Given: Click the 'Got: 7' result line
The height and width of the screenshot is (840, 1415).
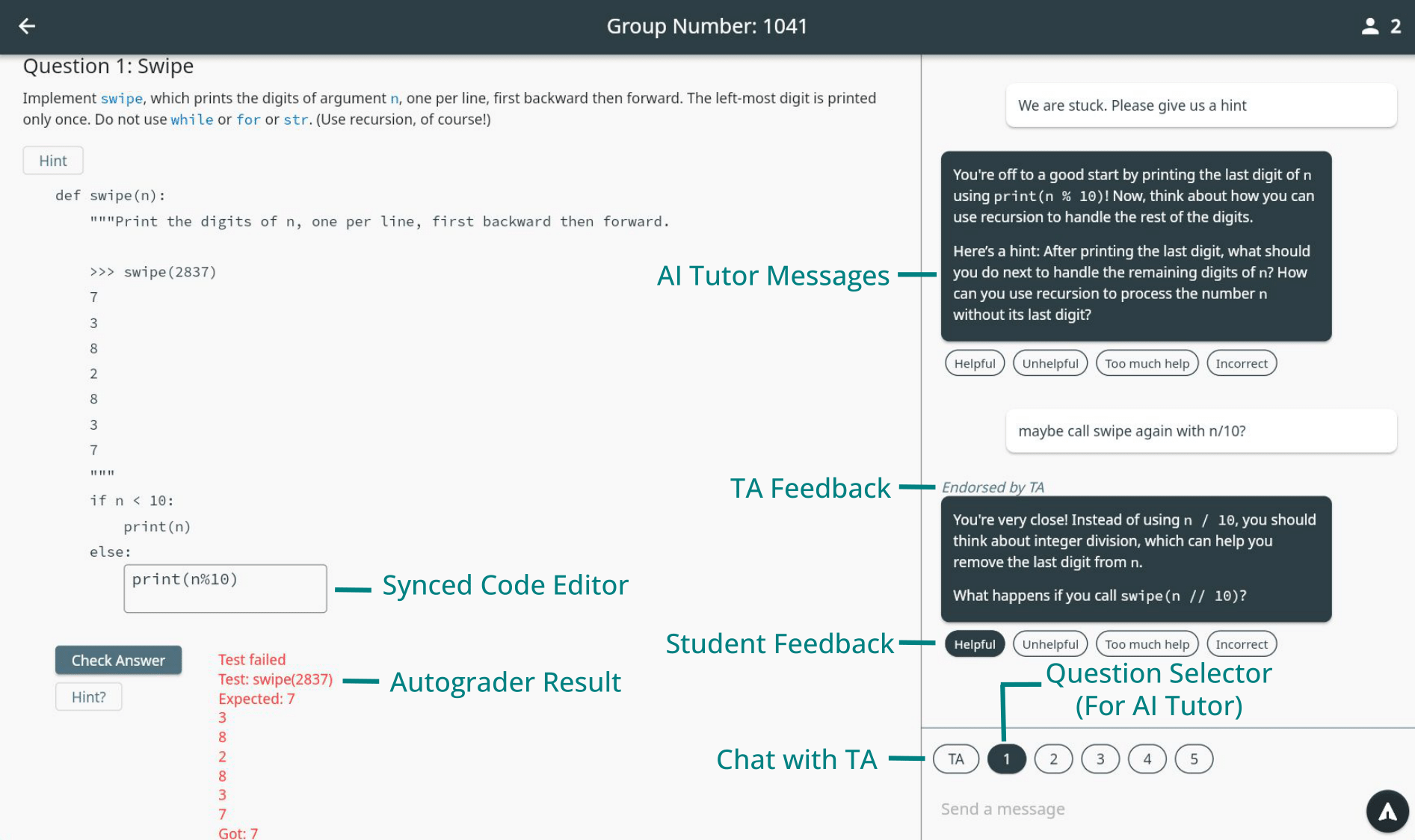Looking at the screenshot, I should (x=238, y=833).
